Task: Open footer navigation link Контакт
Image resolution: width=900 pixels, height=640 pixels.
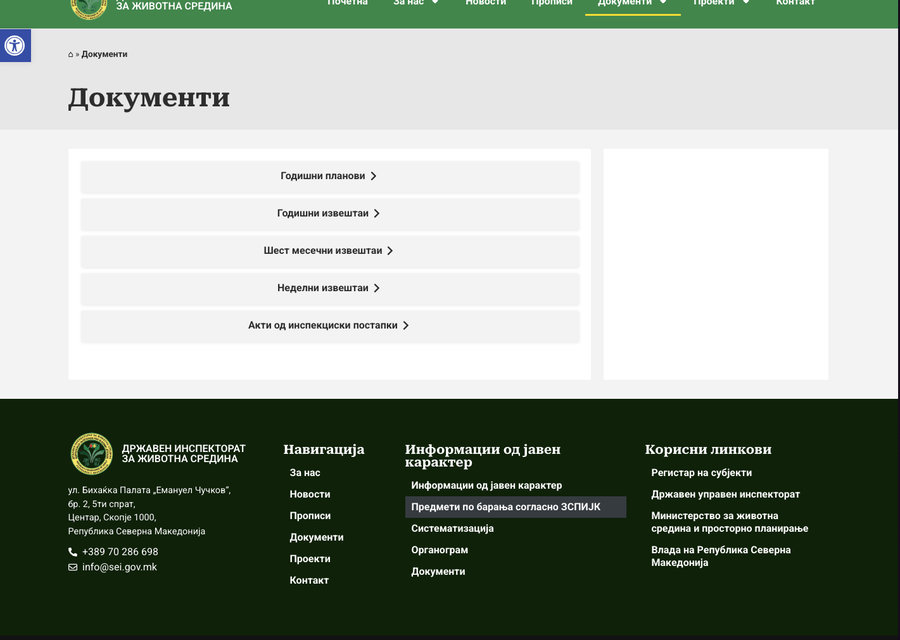Action: 309,580
